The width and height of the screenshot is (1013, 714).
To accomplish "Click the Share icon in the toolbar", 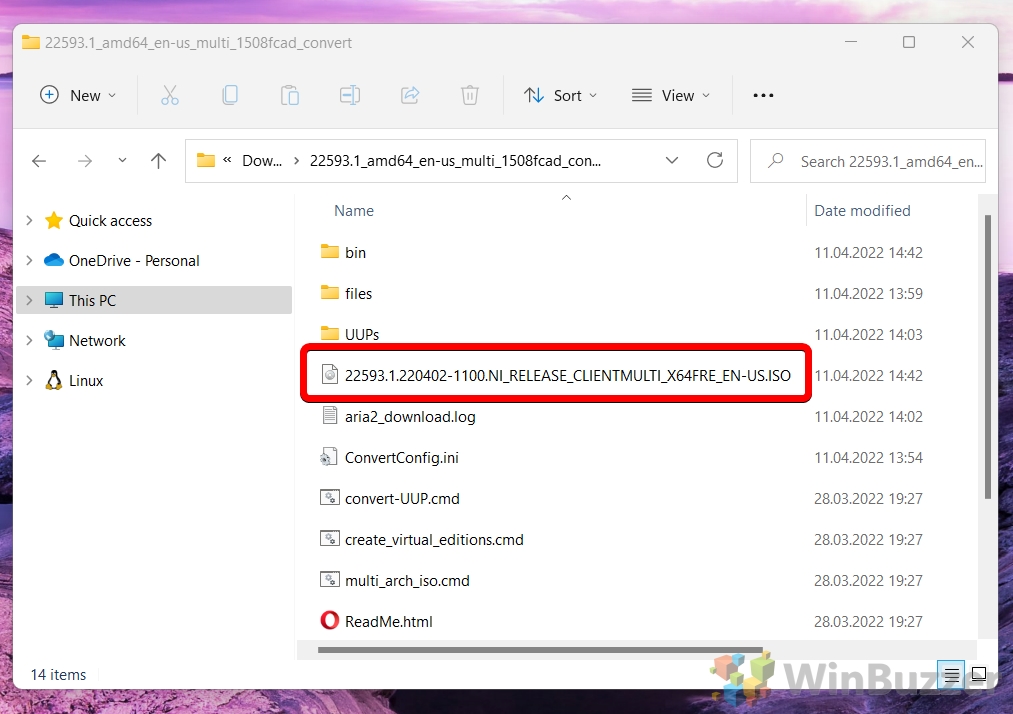I will pos(410,95).
